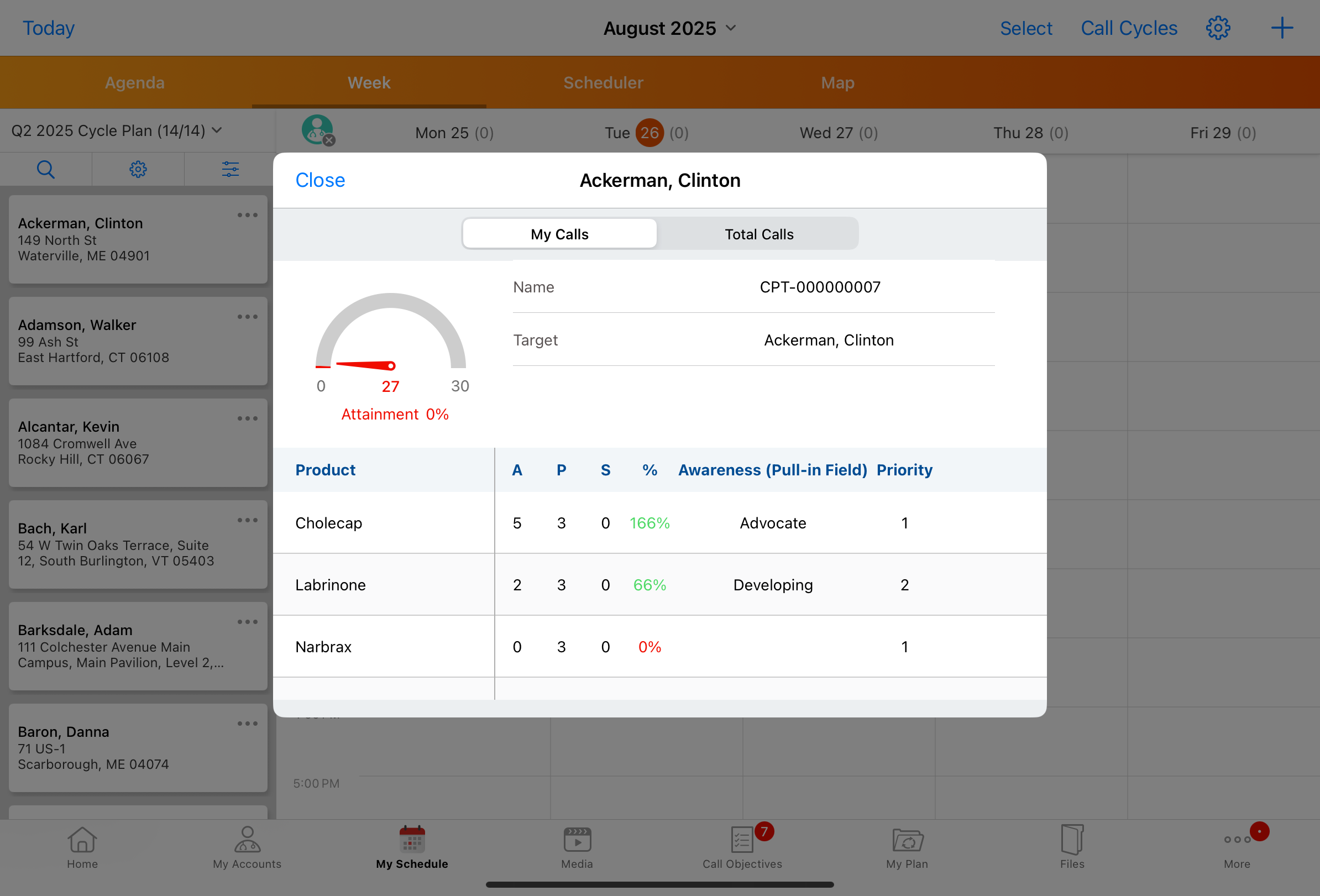Open Media tab icon
Viewport: 1320px width, 896px height.
577,840
